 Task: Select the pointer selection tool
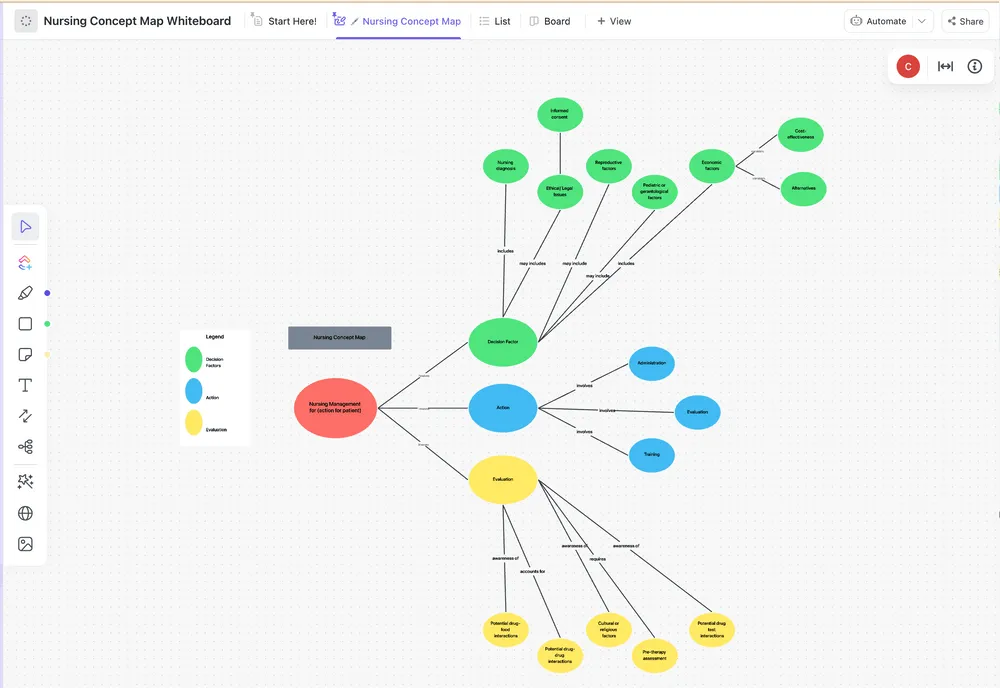26,227
